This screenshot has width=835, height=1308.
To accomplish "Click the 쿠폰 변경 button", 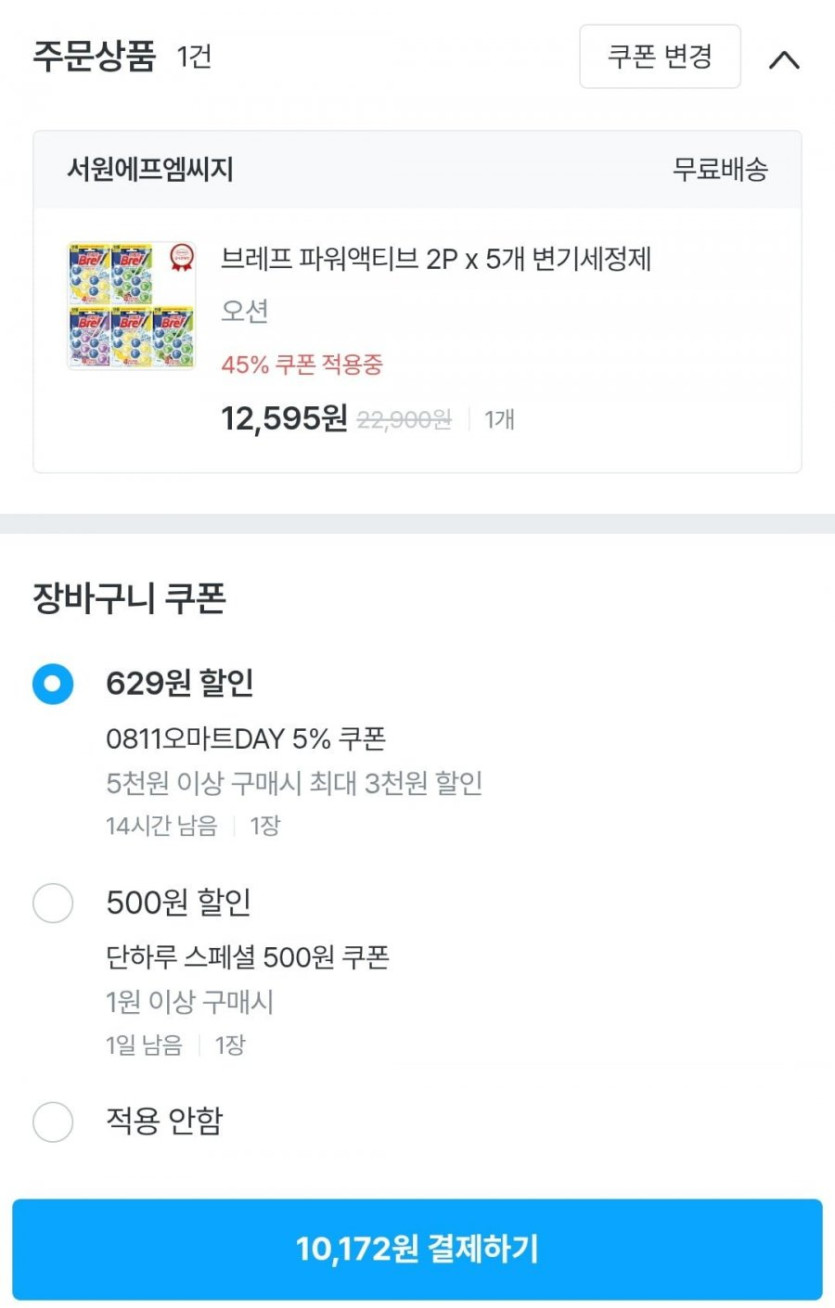I will [660, 56].
